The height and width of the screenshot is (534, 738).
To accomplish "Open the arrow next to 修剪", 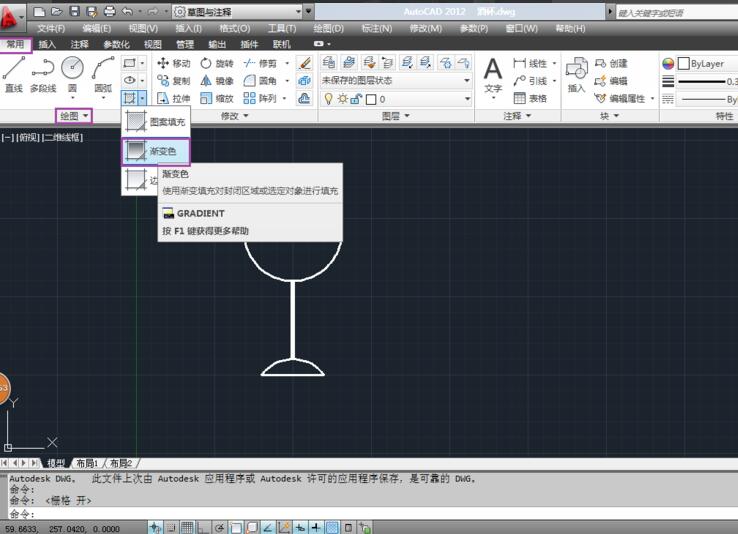I will click(x=287, y=63).
